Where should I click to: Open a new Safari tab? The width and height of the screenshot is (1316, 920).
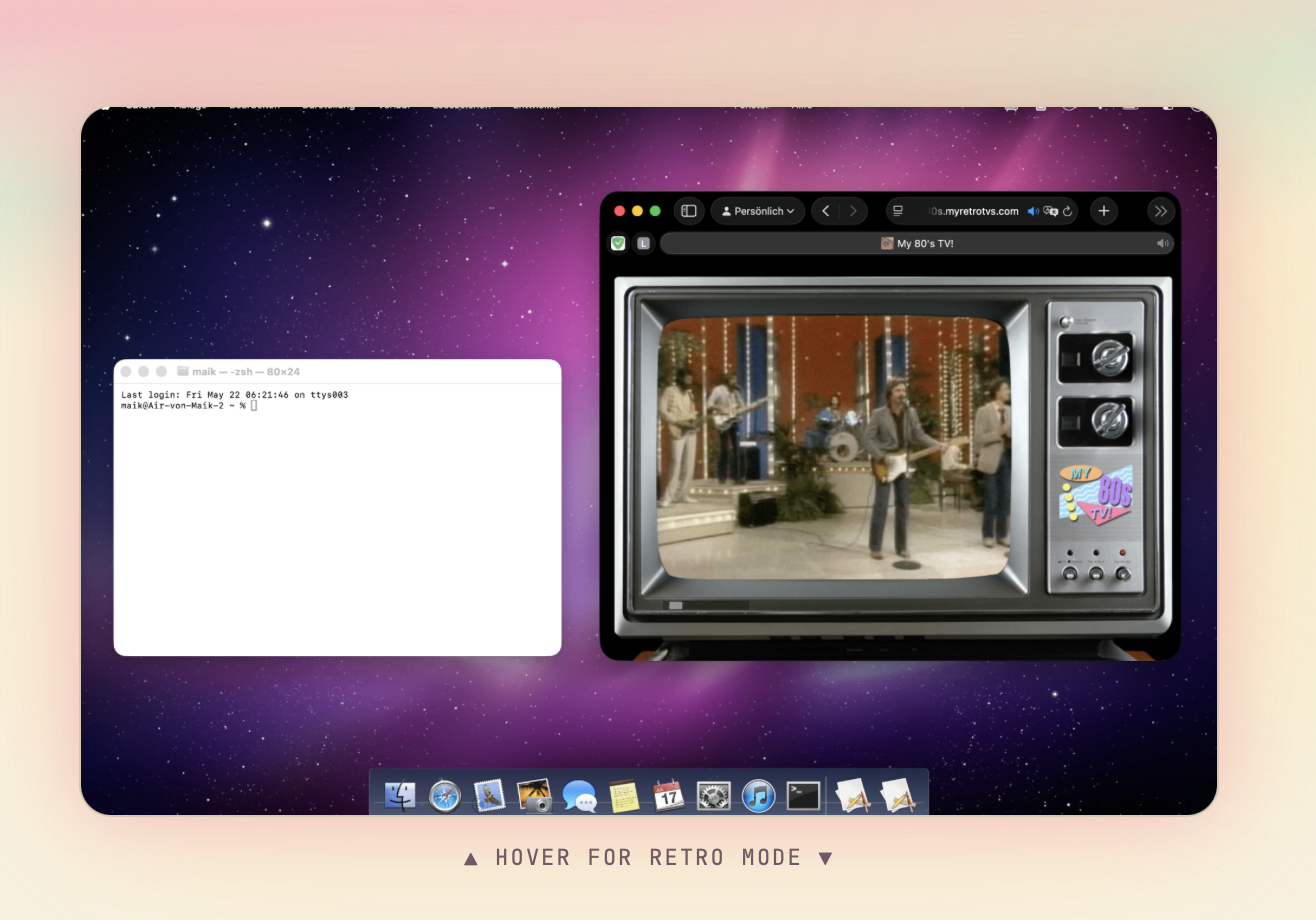(x=1103, y=211)
